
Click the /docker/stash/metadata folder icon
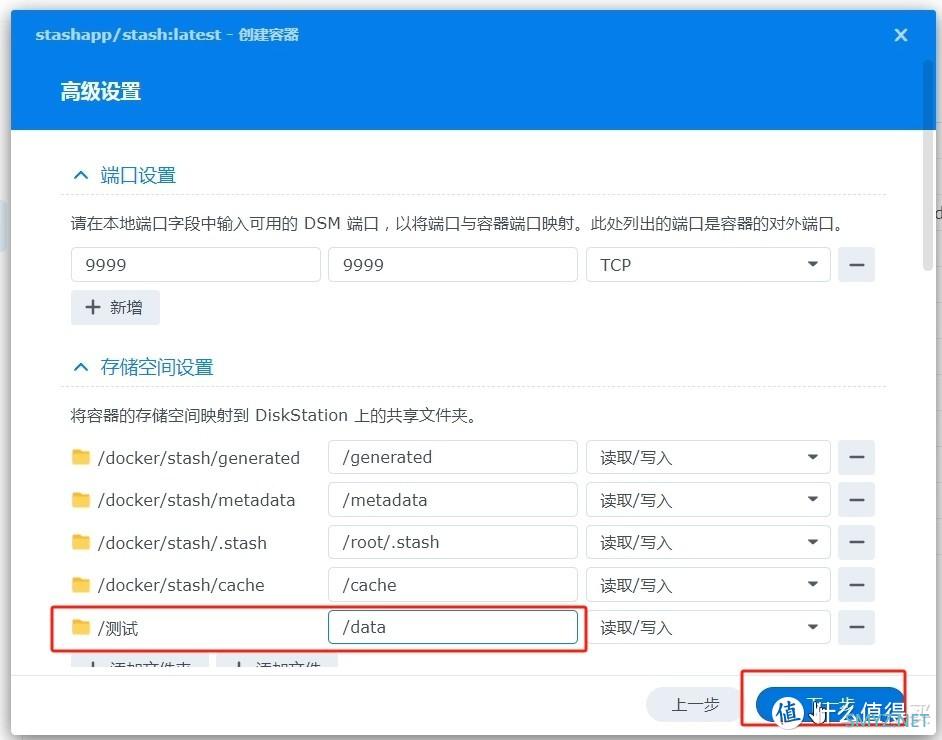pos(81,500)
